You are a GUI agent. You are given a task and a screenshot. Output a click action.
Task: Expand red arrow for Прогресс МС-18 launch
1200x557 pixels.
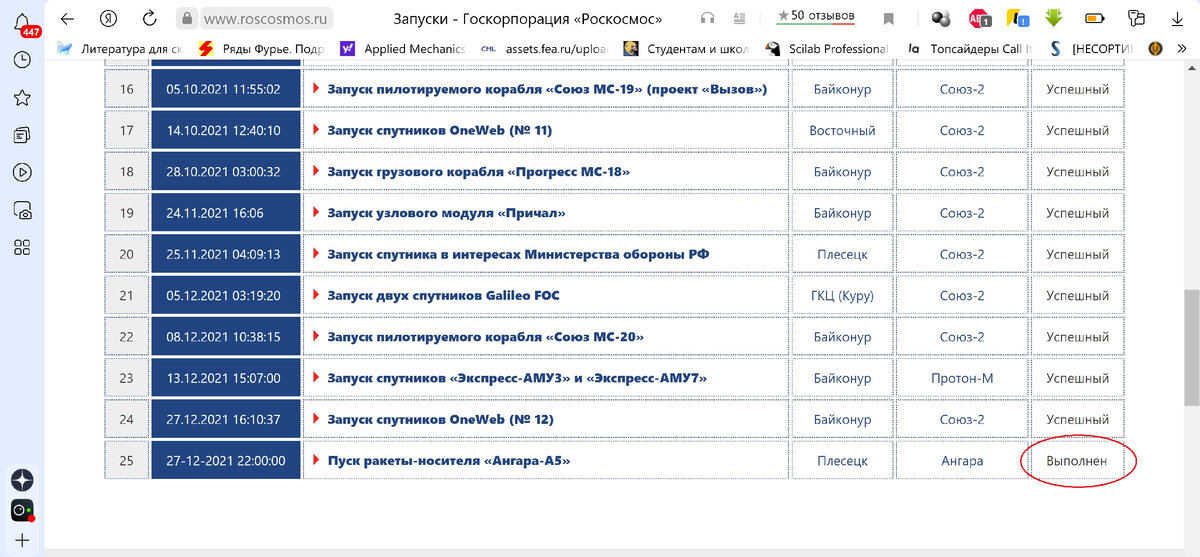pos(316,171)
